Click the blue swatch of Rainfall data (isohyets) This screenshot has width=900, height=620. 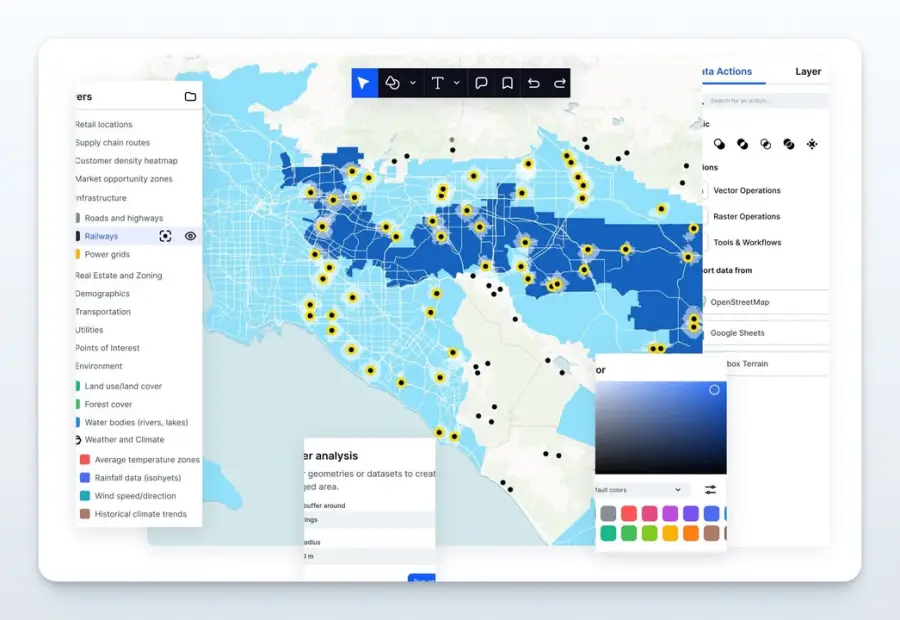(x=85, y=478)
